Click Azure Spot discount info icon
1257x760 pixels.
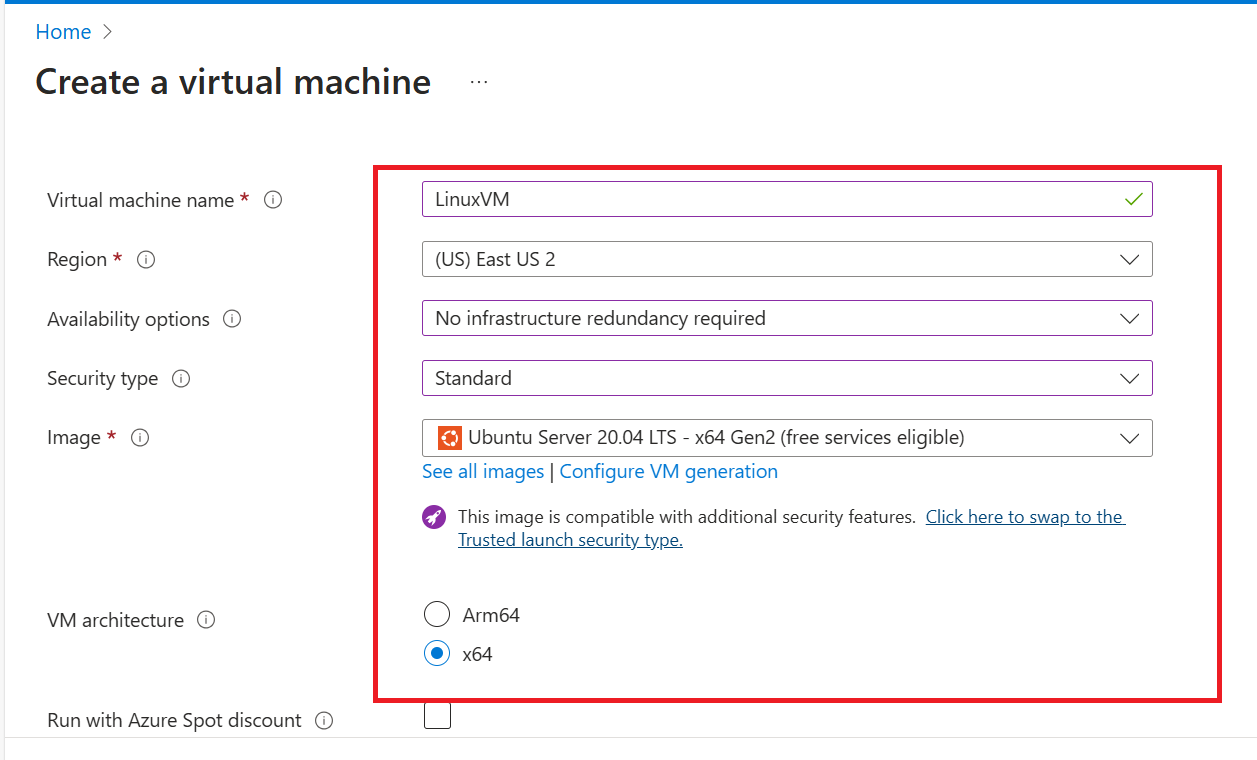323,720
